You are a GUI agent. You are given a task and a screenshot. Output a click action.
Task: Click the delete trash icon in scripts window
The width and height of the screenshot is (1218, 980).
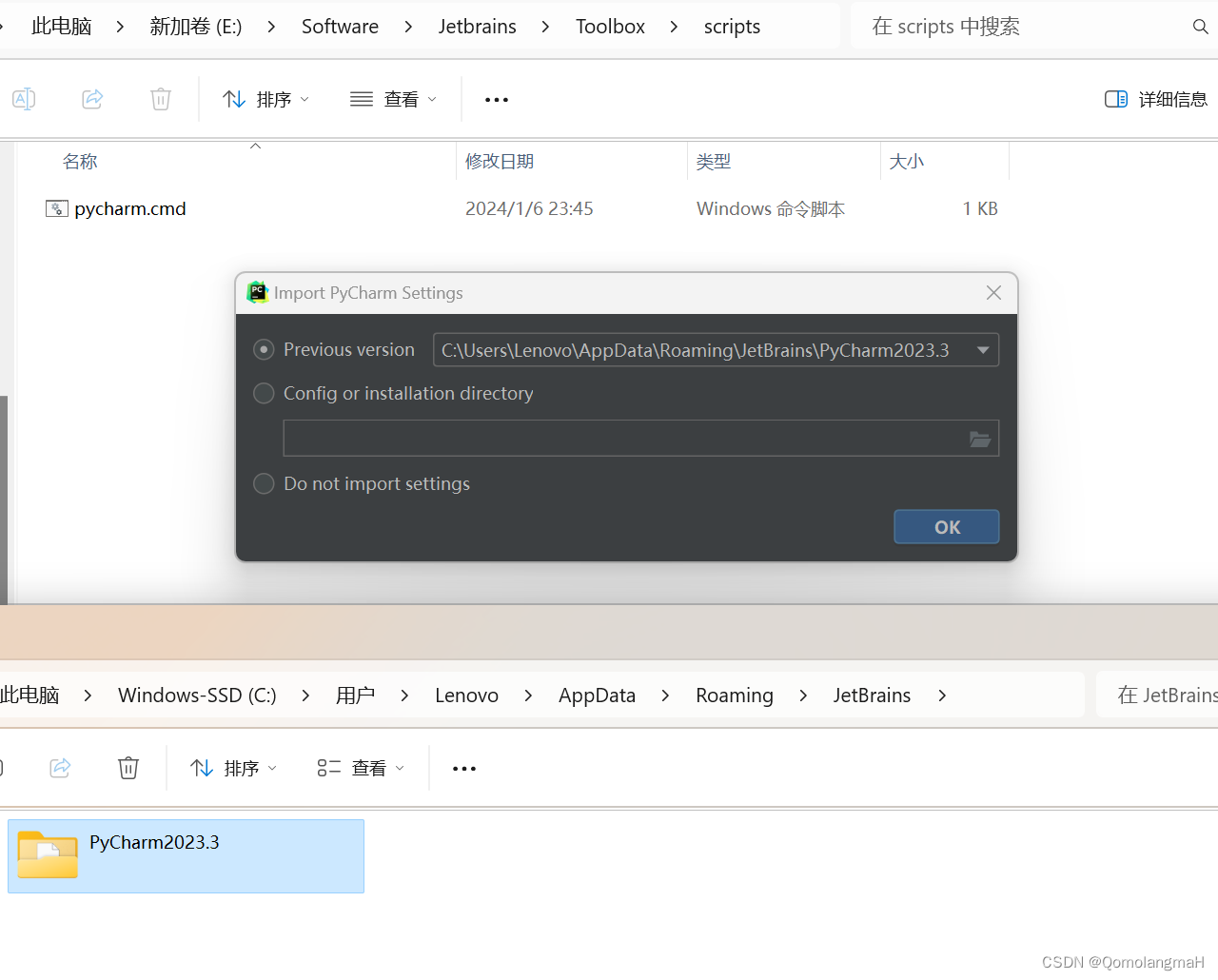click(161, 99)
